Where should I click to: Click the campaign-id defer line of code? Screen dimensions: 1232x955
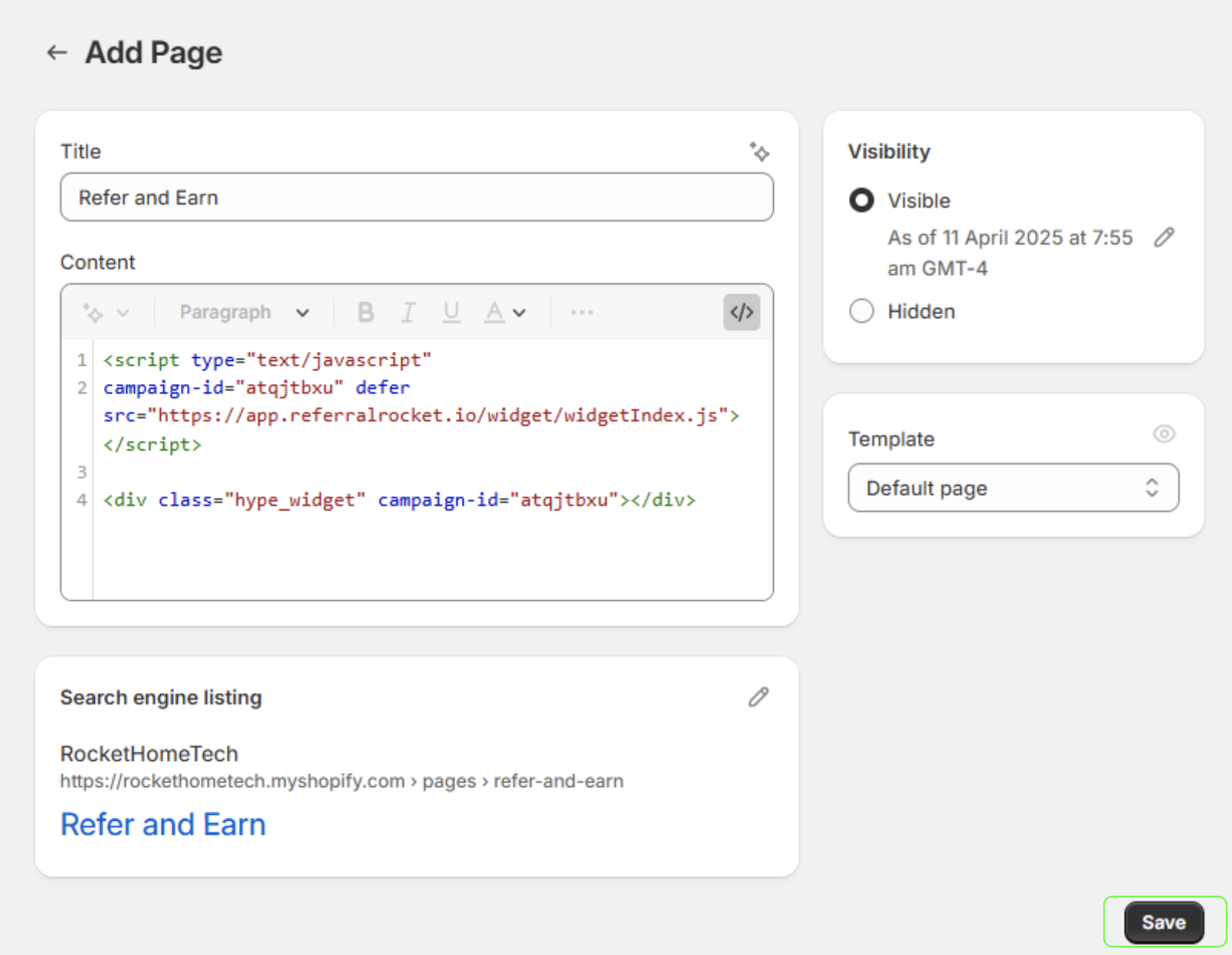(x=257, y=388)
